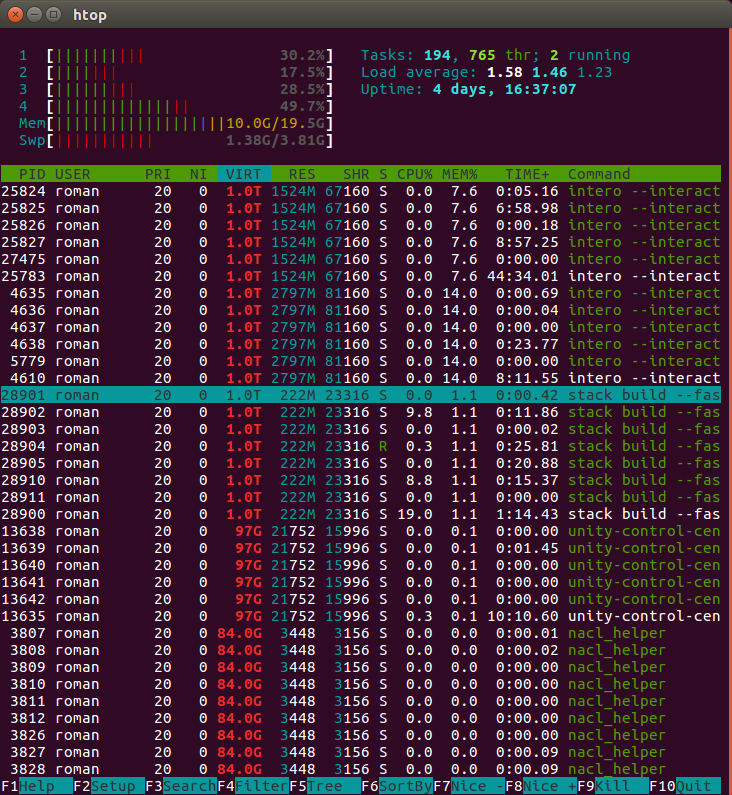
Task: Click the CPU 2 meter at 17.5%
Action: (x=176, y=73)
